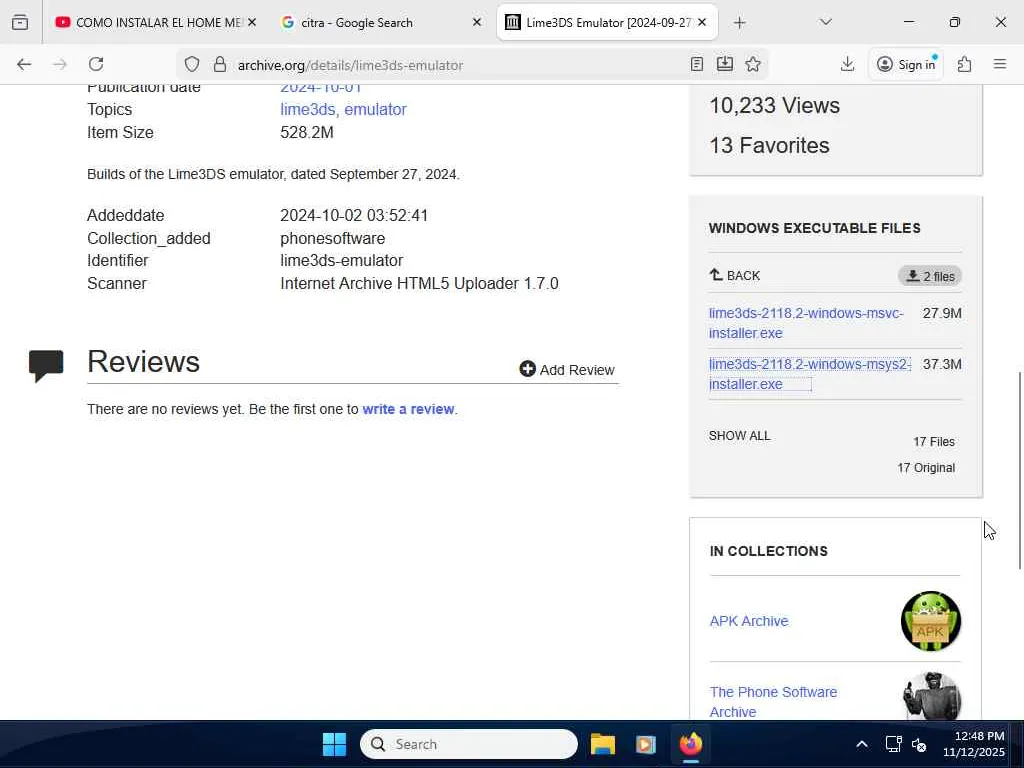Click the 27.9M file size

[x=942, y=313]
